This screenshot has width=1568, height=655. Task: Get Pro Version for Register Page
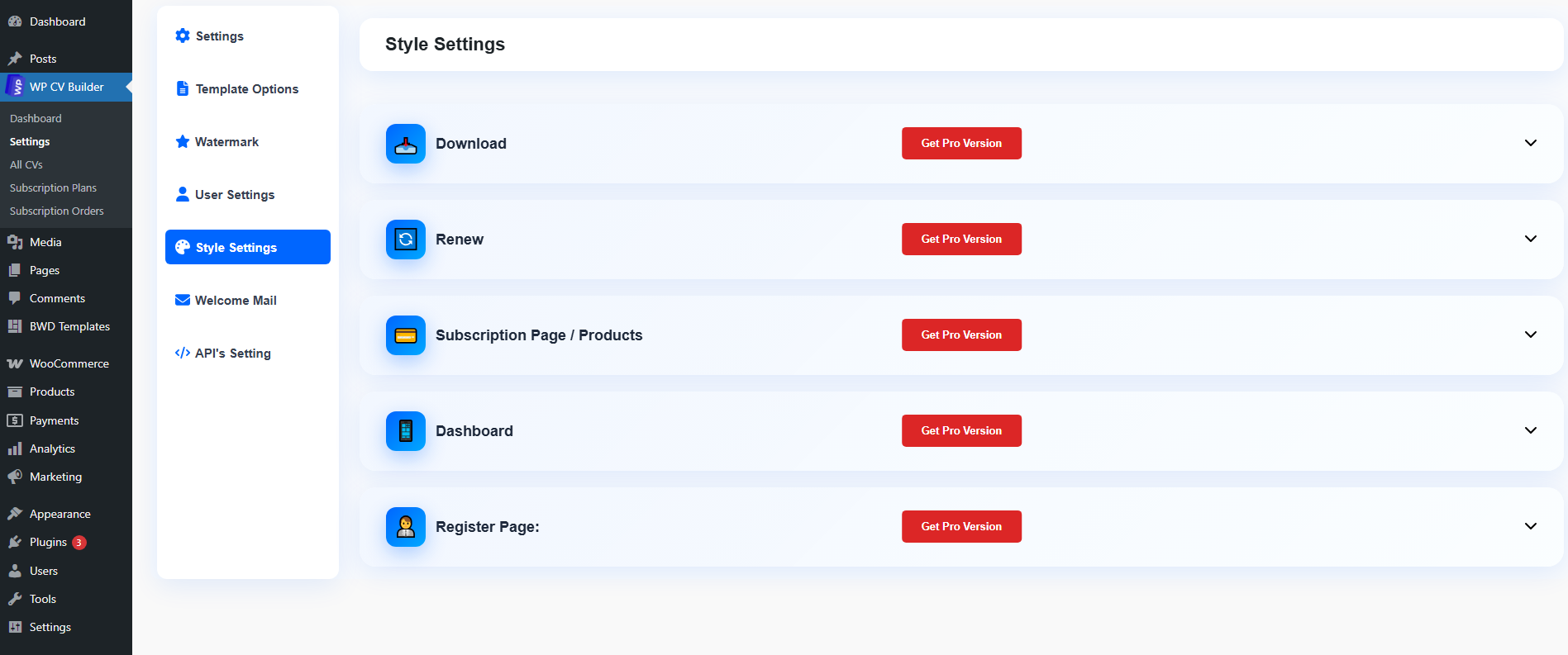click(x=961, y=526)
